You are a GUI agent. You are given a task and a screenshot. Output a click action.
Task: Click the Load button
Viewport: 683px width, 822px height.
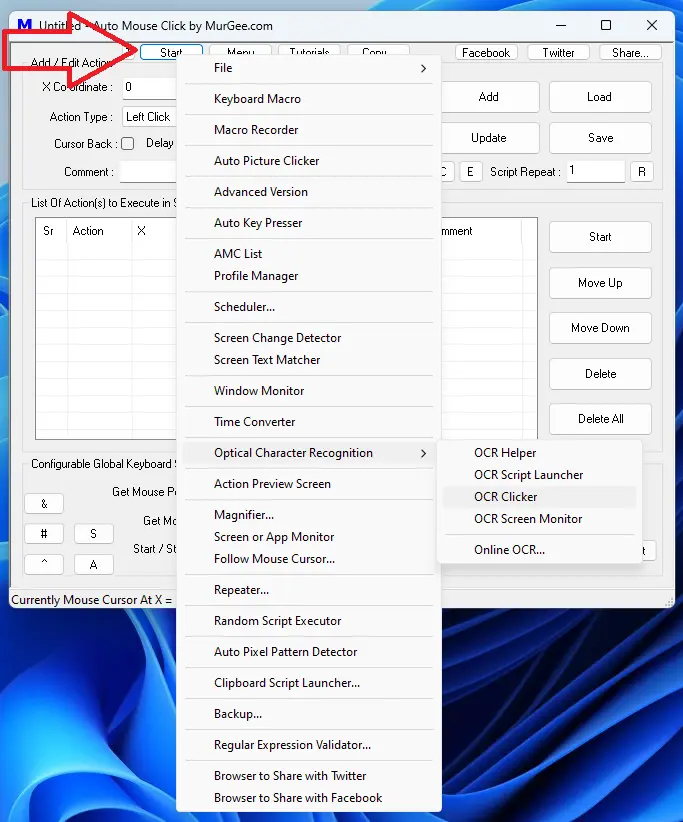(600, 97)
